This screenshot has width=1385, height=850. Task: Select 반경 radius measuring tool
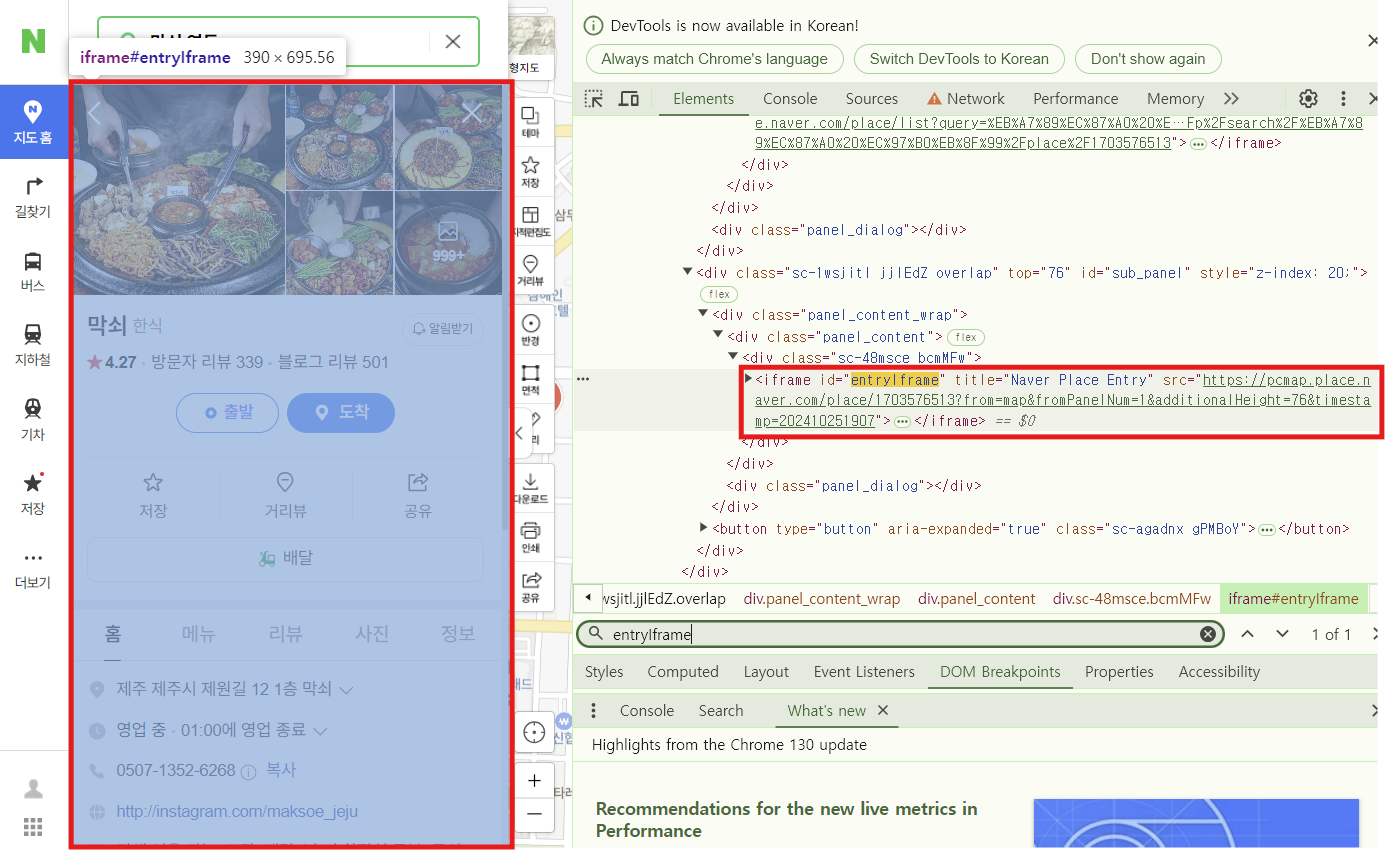tap(530, 329)
